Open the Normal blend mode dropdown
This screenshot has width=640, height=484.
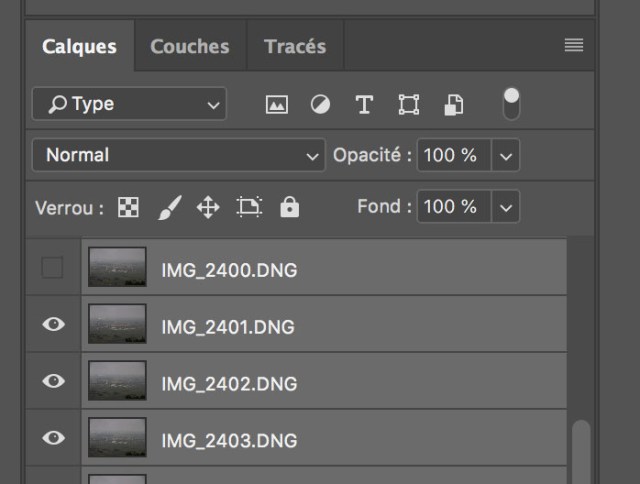[177, 155]
